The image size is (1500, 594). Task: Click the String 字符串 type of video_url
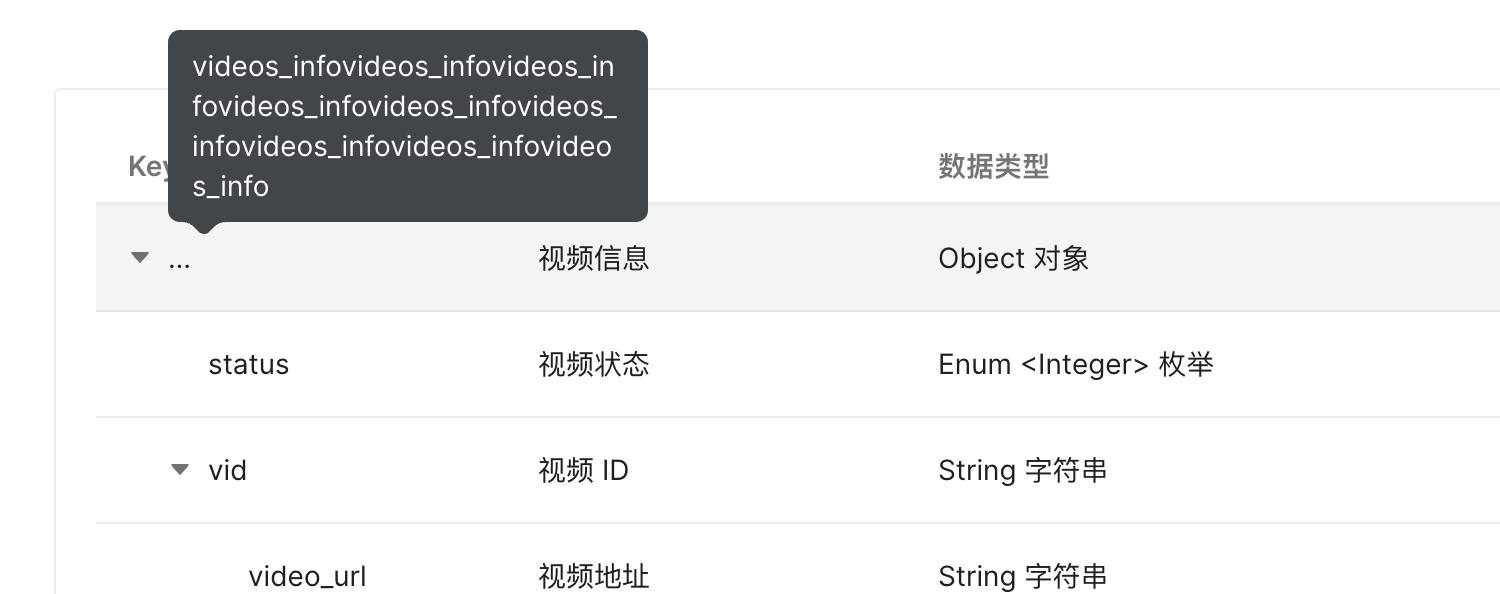1022,576
